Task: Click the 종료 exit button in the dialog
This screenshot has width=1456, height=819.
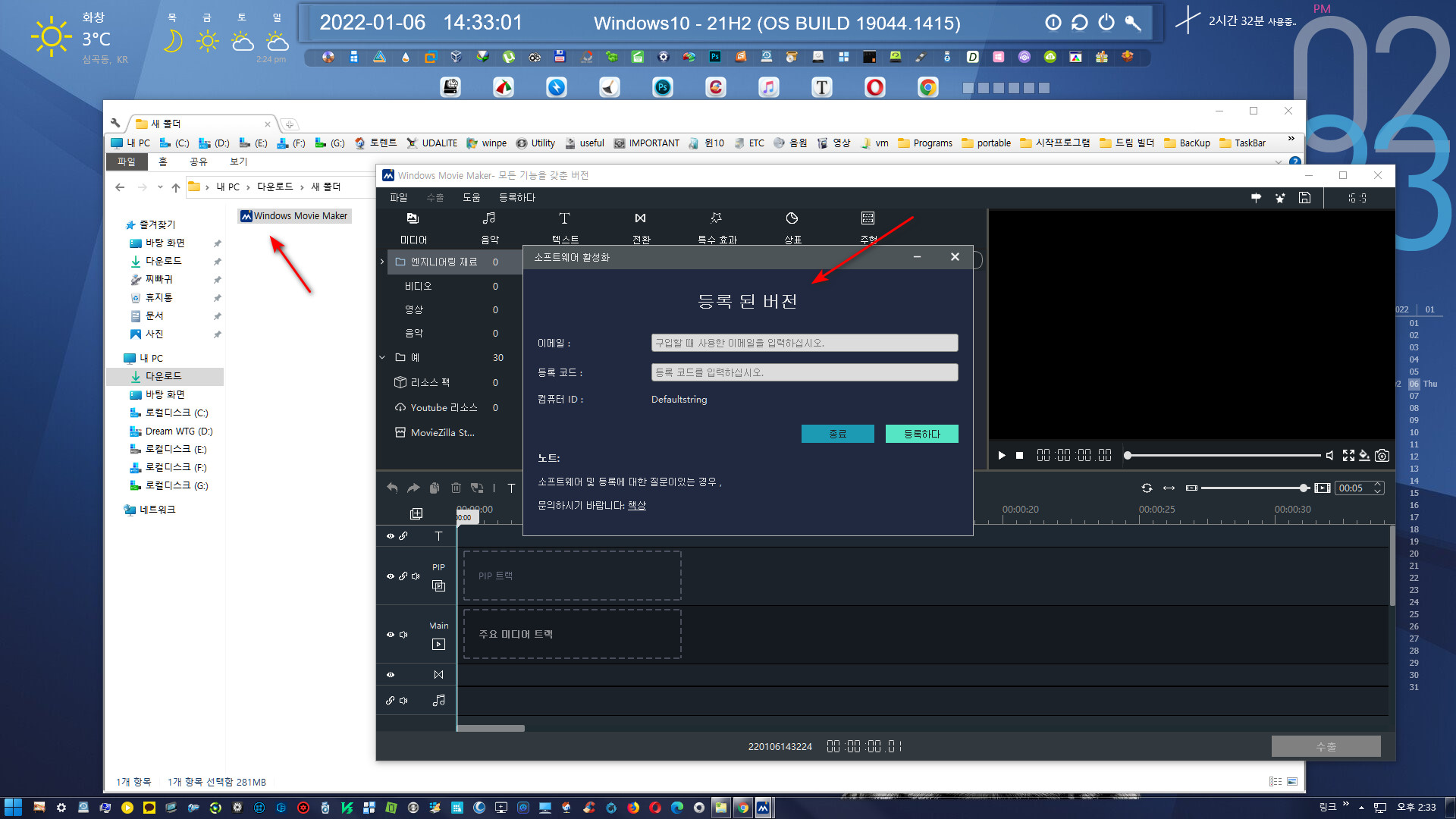Action: pos(837,434)
